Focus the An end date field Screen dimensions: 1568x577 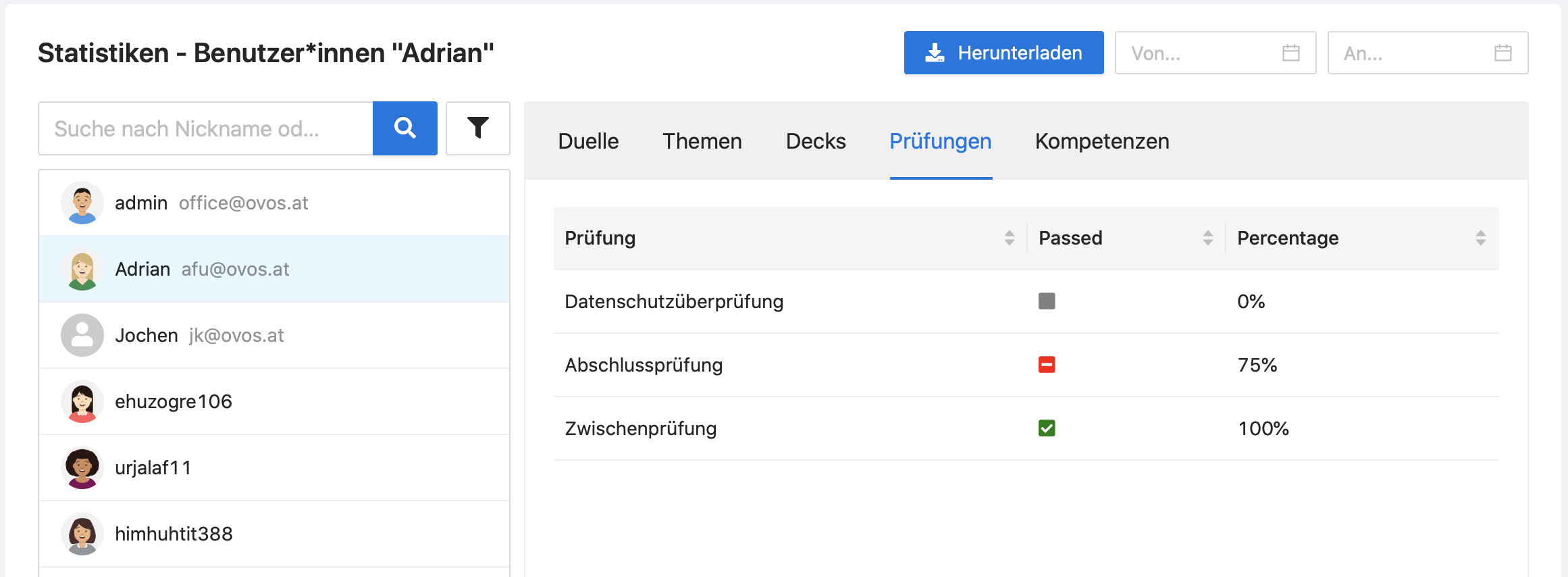pyautogui.click(x=1428, y=53)
